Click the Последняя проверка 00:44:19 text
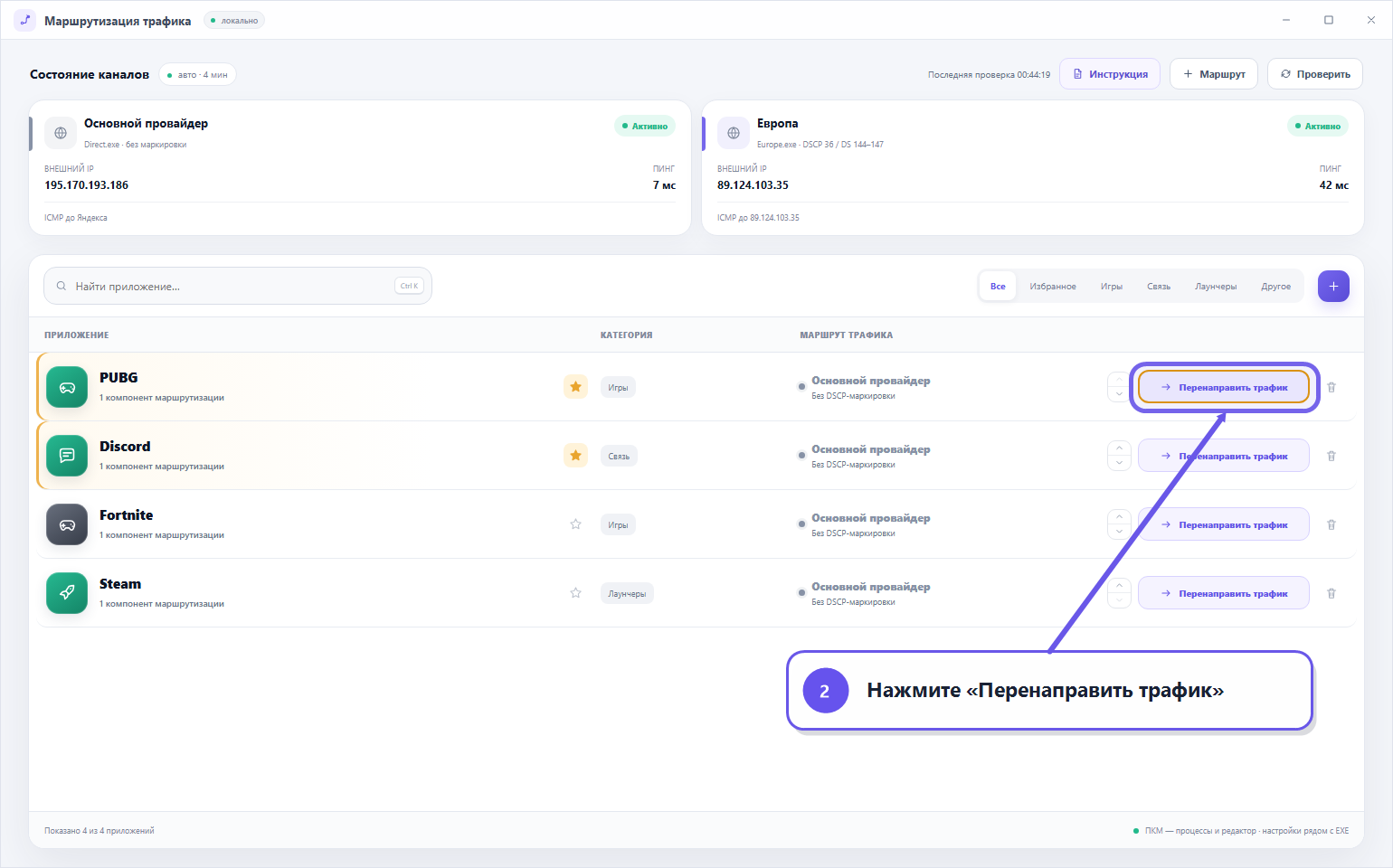 (989, 74)
